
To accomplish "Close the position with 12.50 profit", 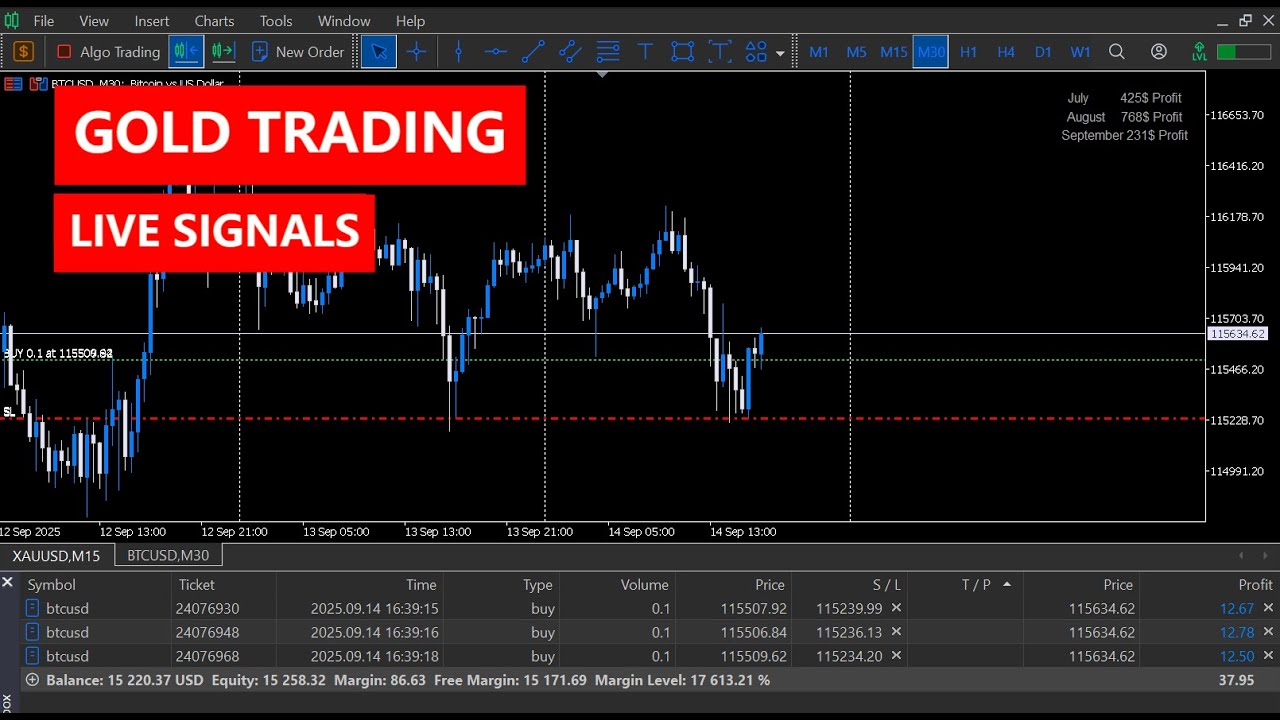I will click(x=1268, y=656).
